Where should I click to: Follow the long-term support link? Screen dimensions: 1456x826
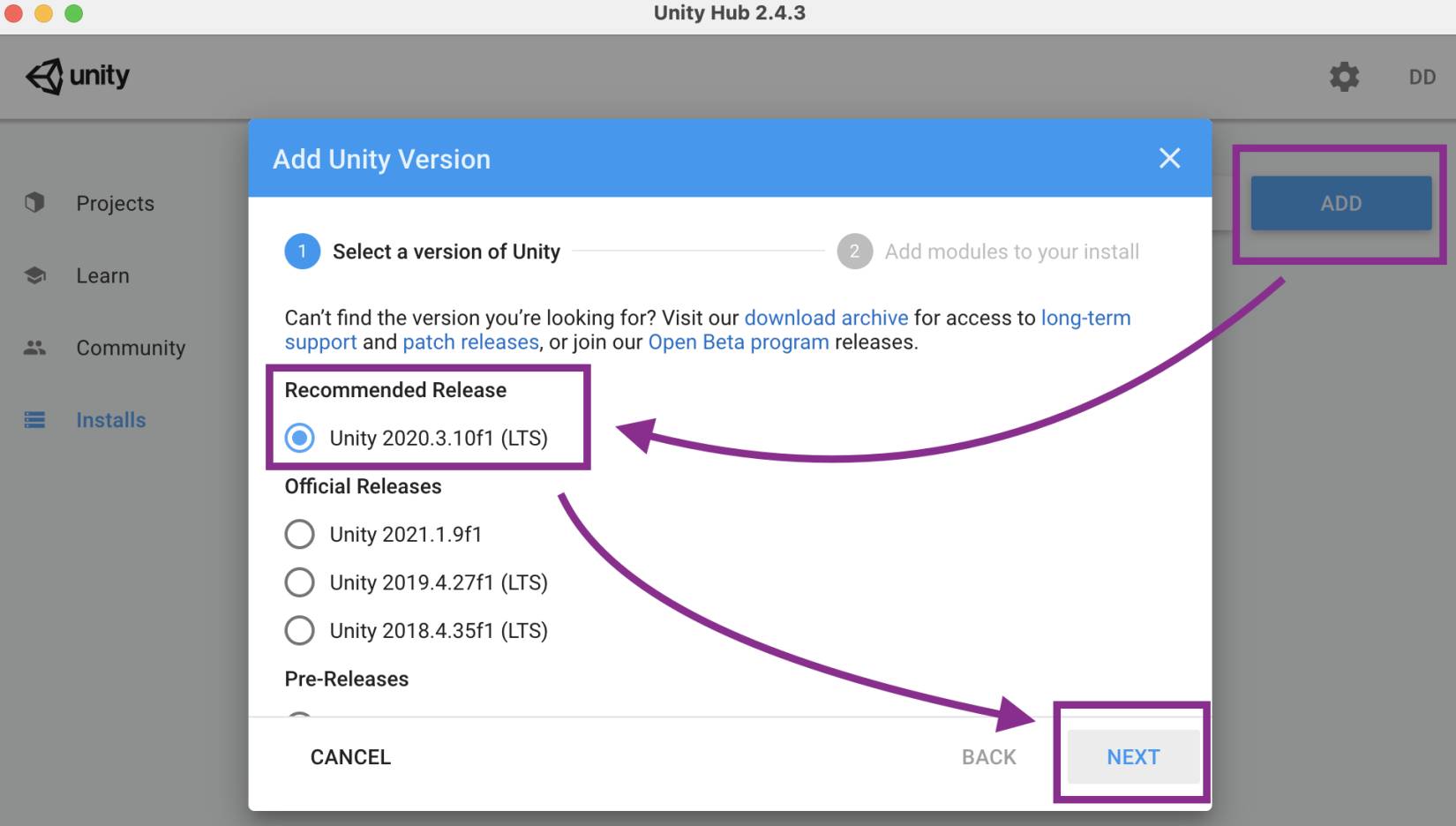coord(1085,318)
